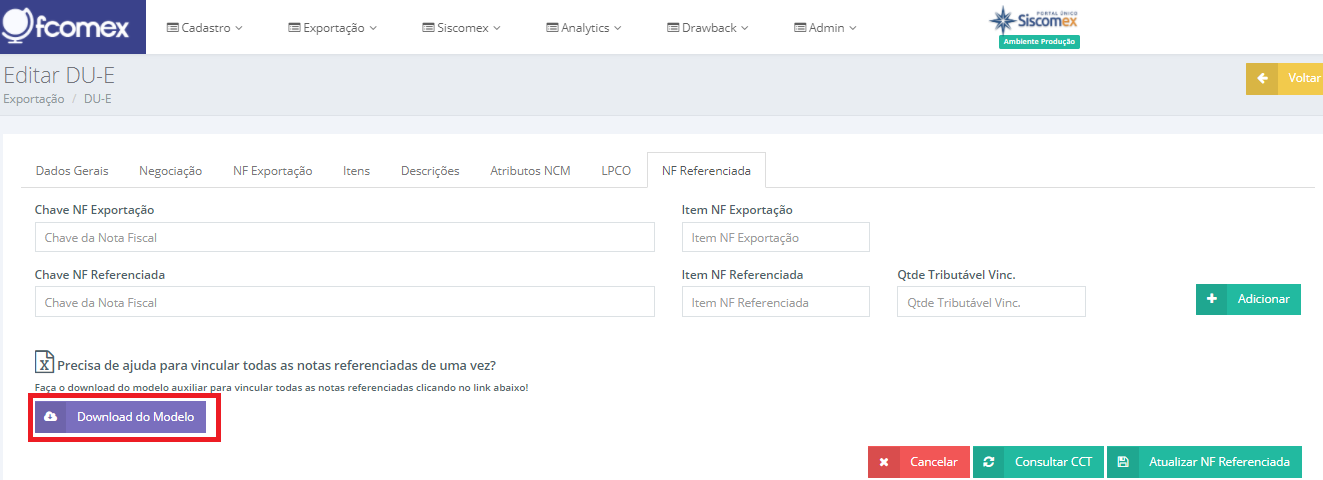
Task: Go to the LPCO tab
Action: click(616, 171)
